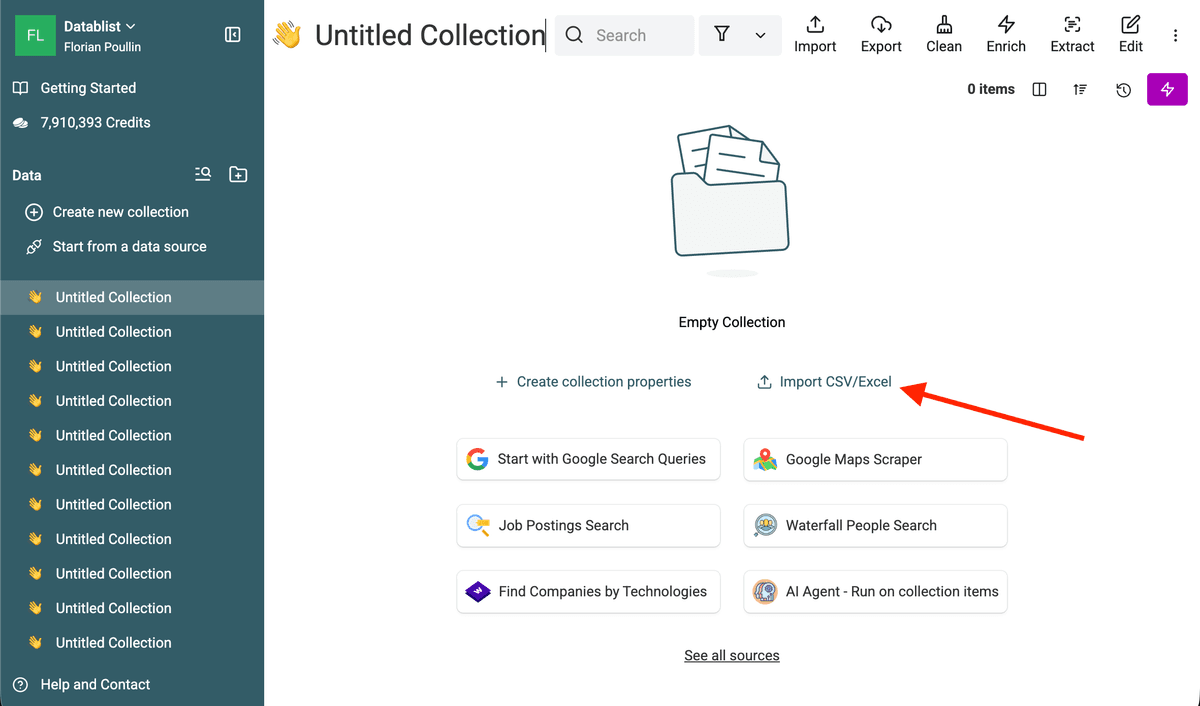The width and height of the screenshot is (1200, 706).
Task: Click the filter funnel icon
Action: click(x=722, y=35)
